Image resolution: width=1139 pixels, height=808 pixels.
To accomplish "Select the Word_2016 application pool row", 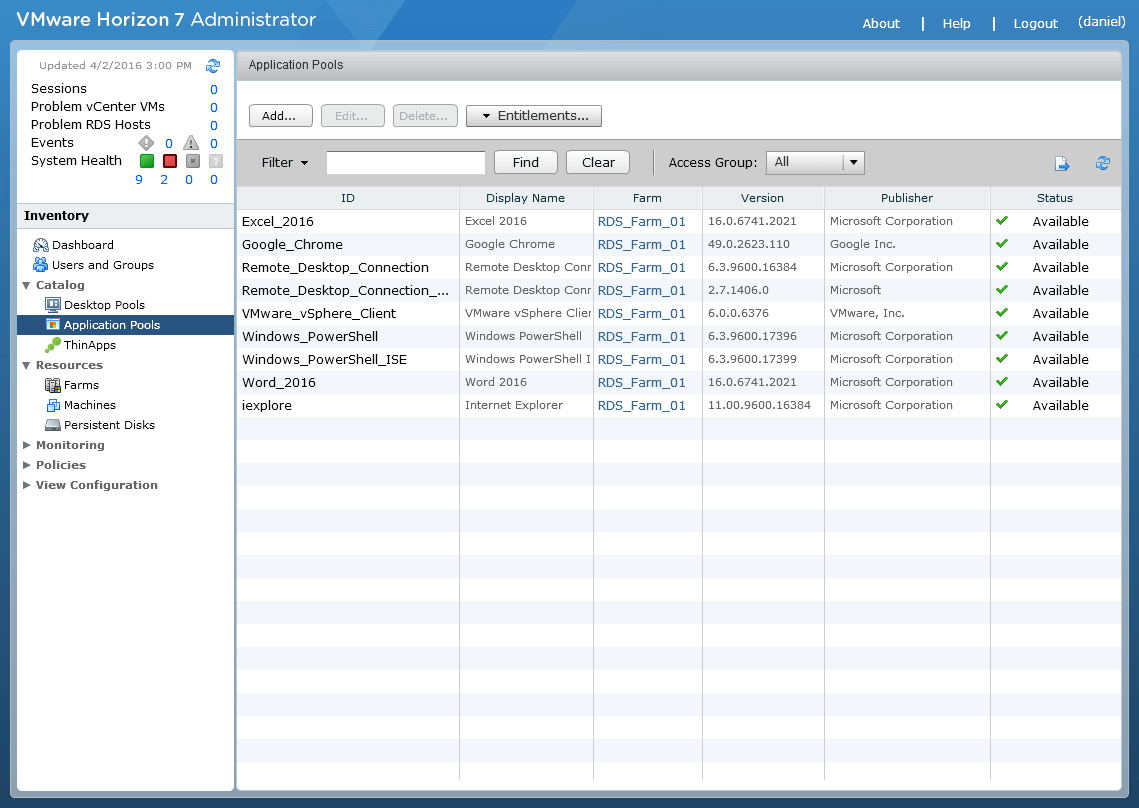I will [678, 382].
